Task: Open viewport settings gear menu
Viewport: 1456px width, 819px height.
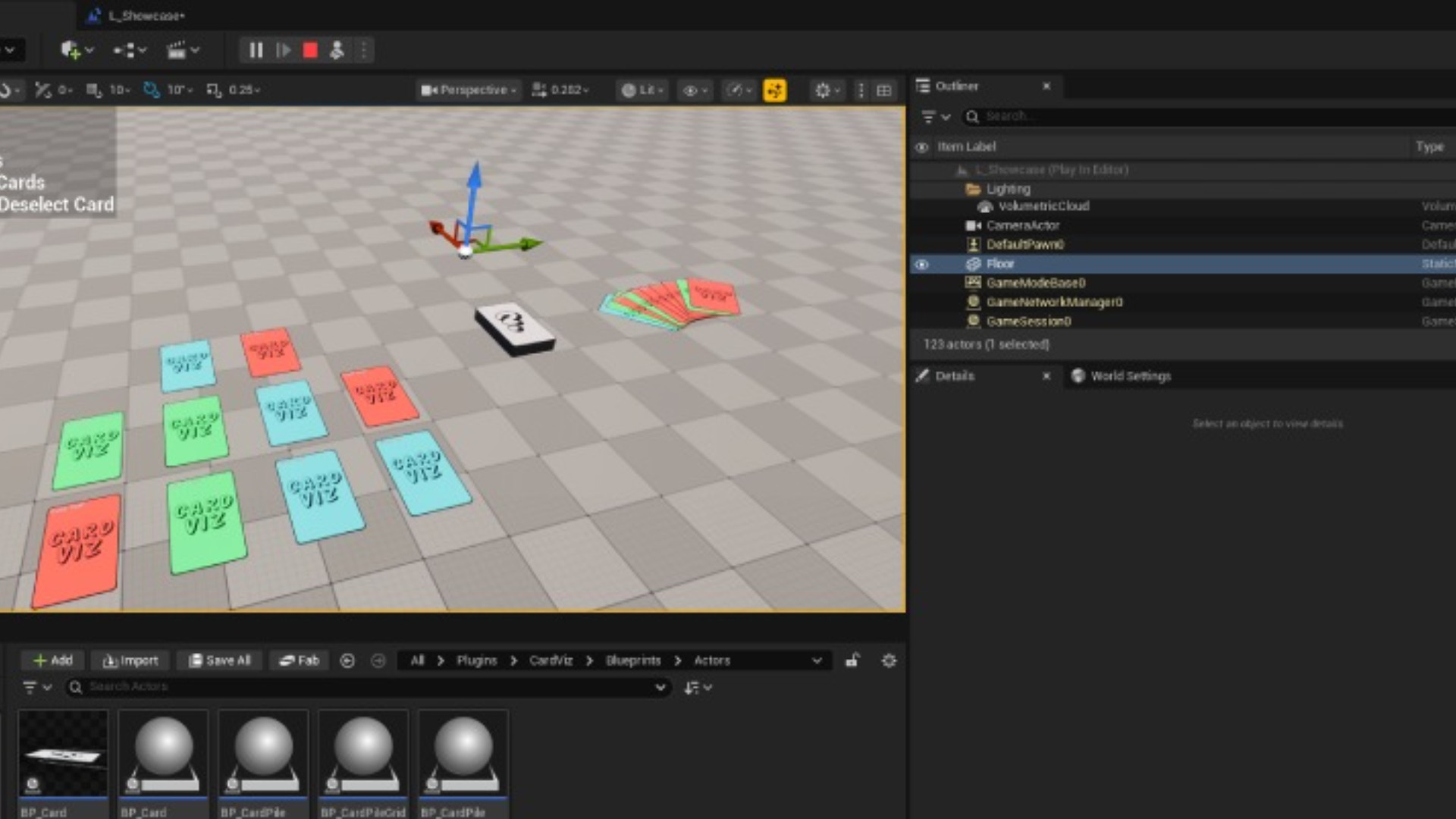Action: pyautogui.click(x=823, y=90)
